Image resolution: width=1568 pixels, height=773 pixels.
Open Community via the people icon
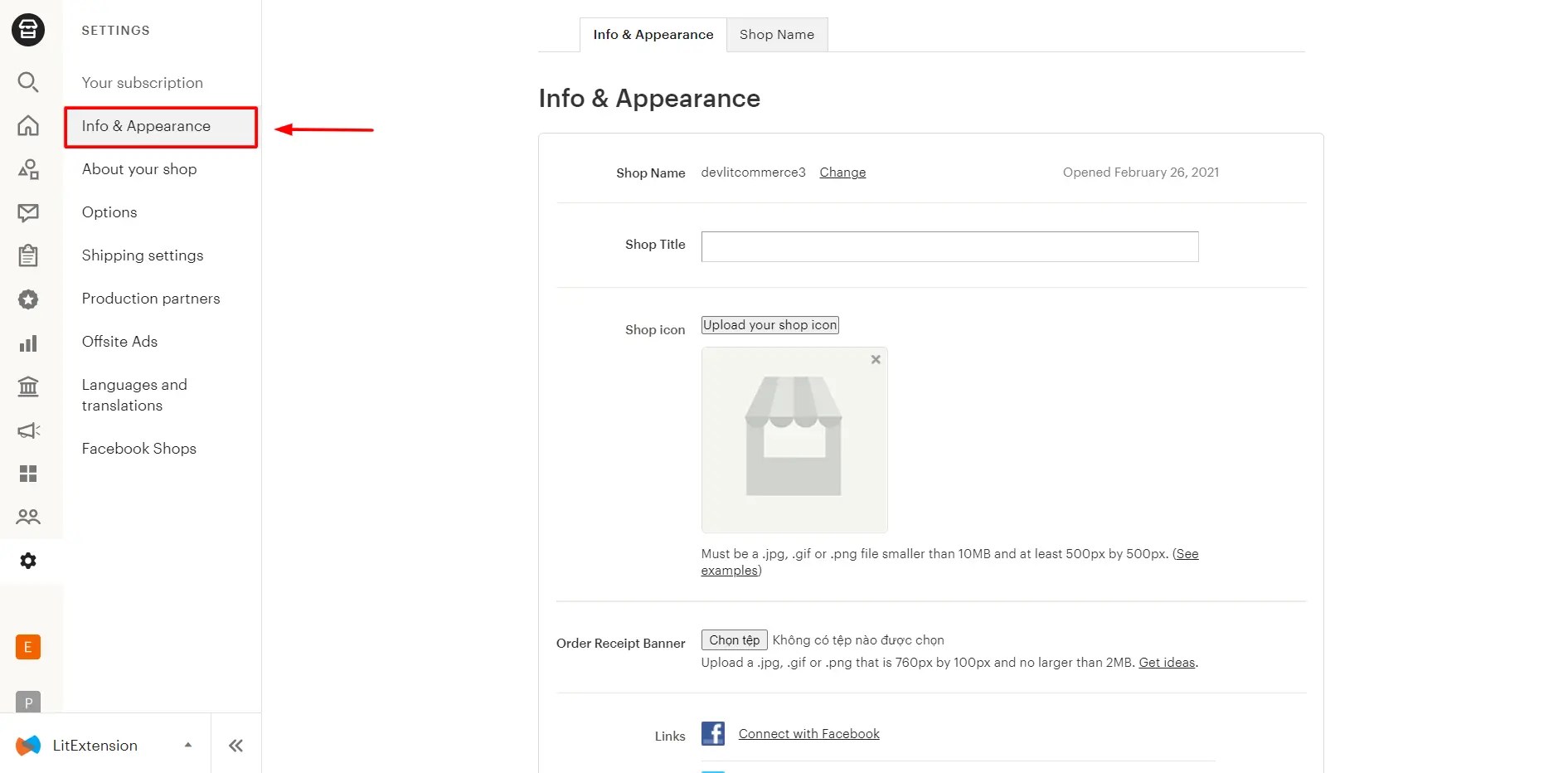coord(28,516)
